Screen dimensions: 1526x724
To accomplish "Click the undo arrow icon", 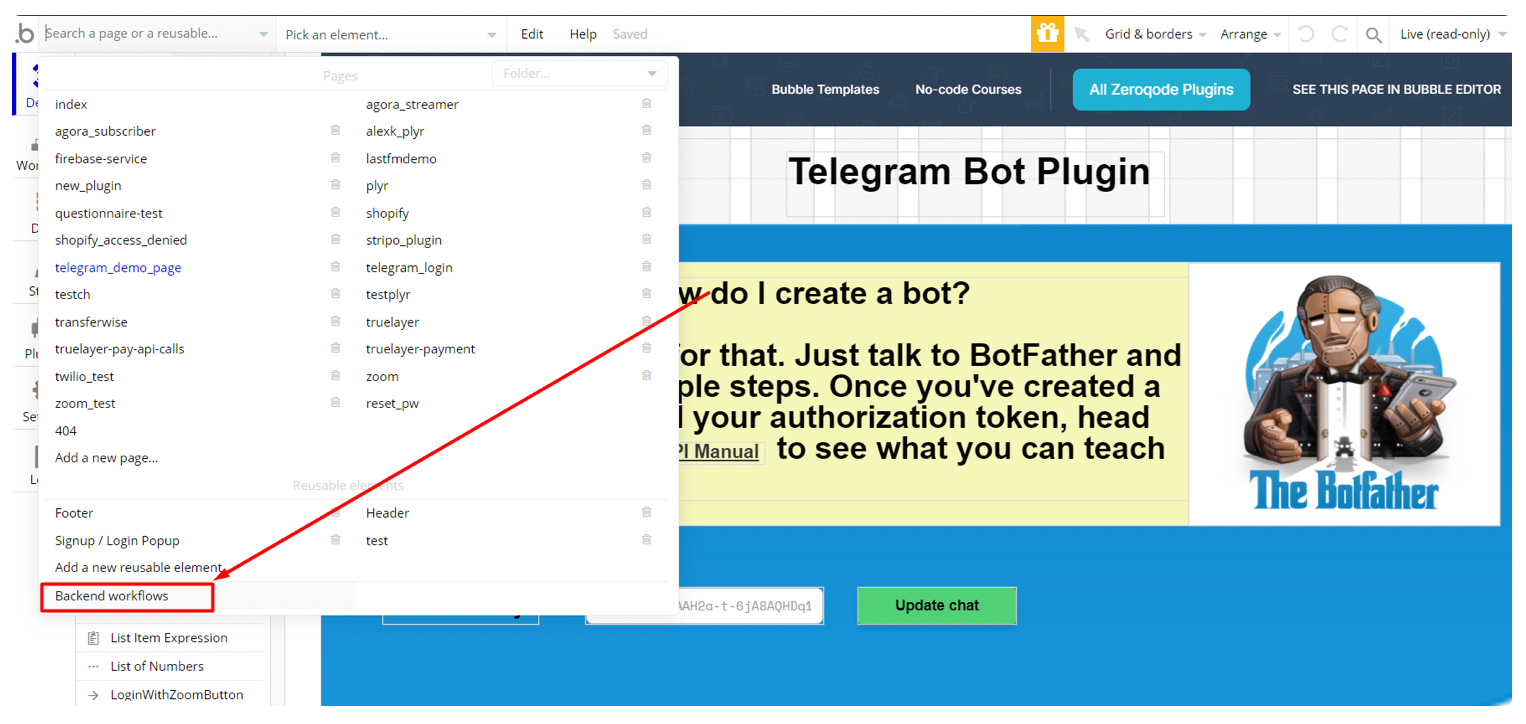I will 1306,34.
